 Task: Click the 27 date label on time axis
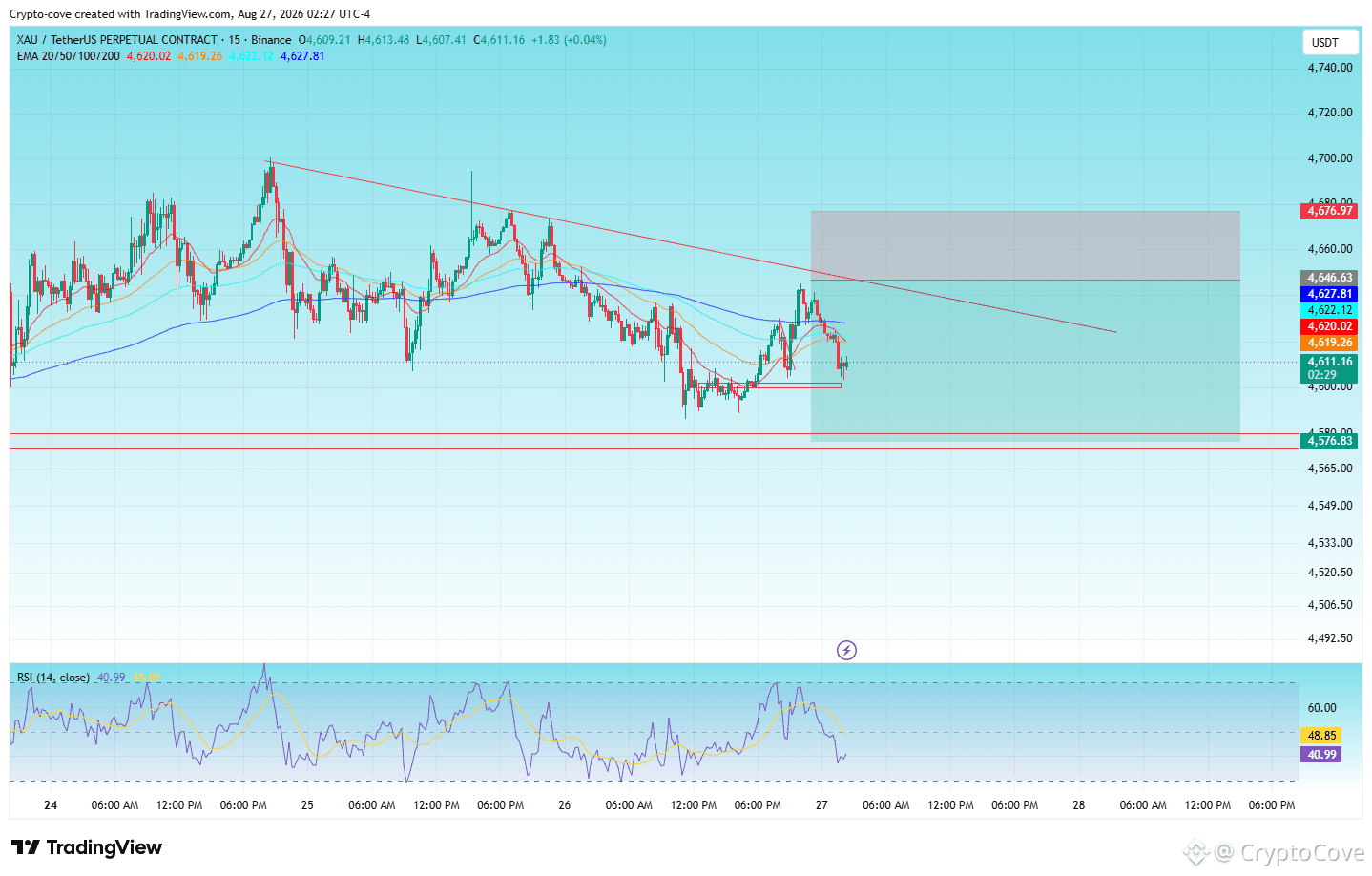pos(821,805)
